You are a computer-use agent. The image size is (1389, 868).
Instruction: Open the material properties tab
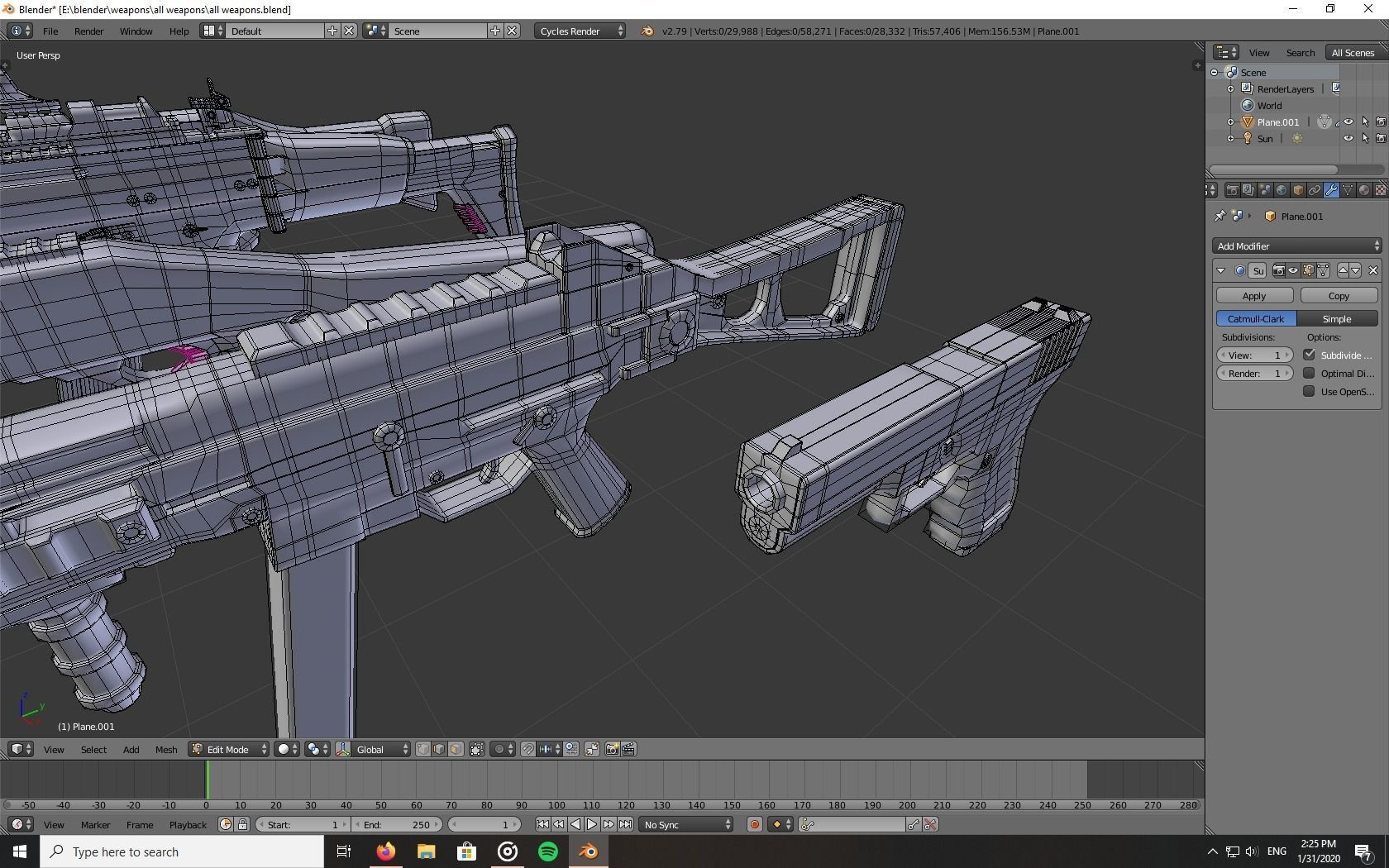pyautogui.click(x=1364, y=190)
